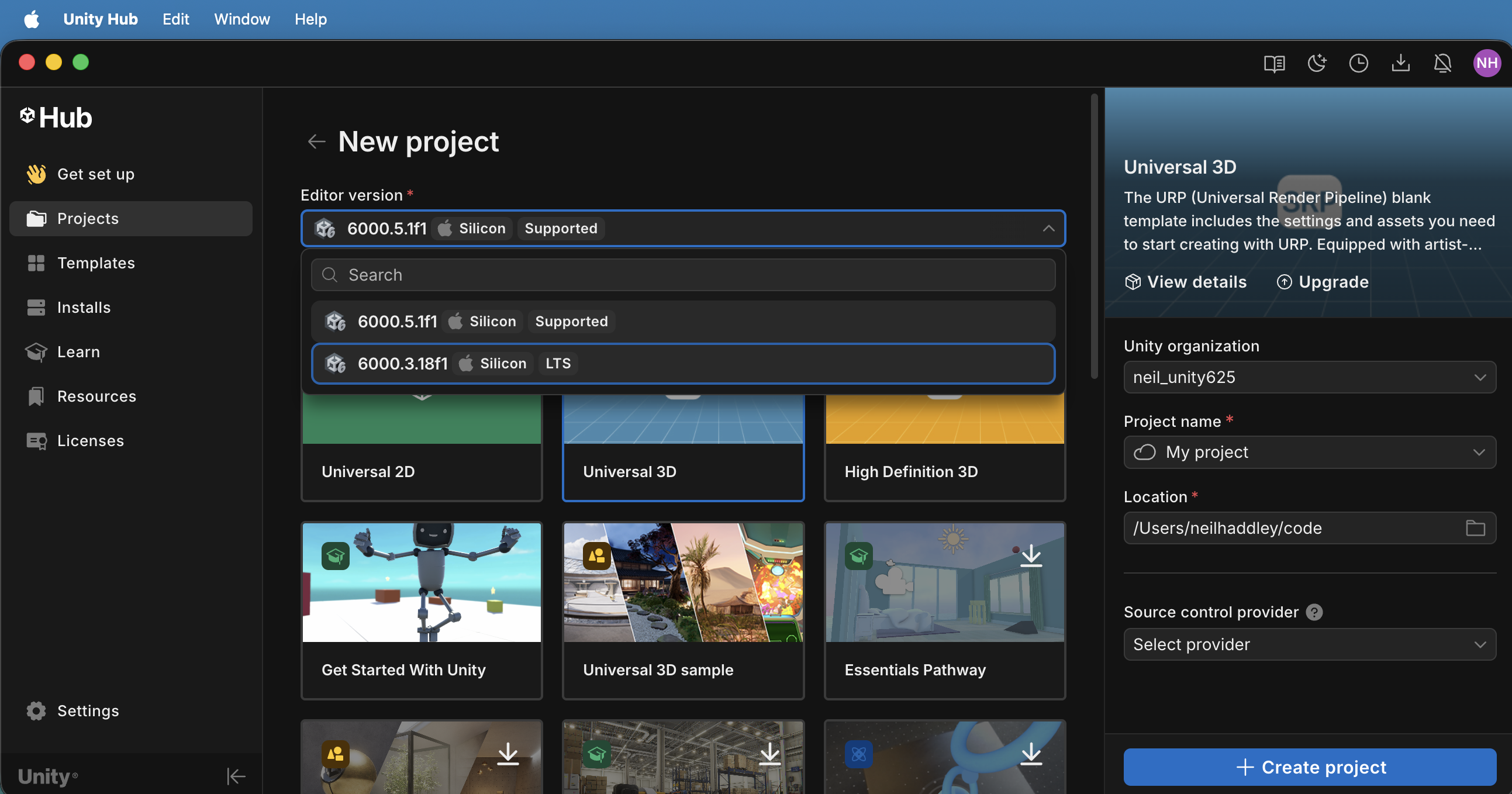Click the search magnifier icon

tap(330, 275)
